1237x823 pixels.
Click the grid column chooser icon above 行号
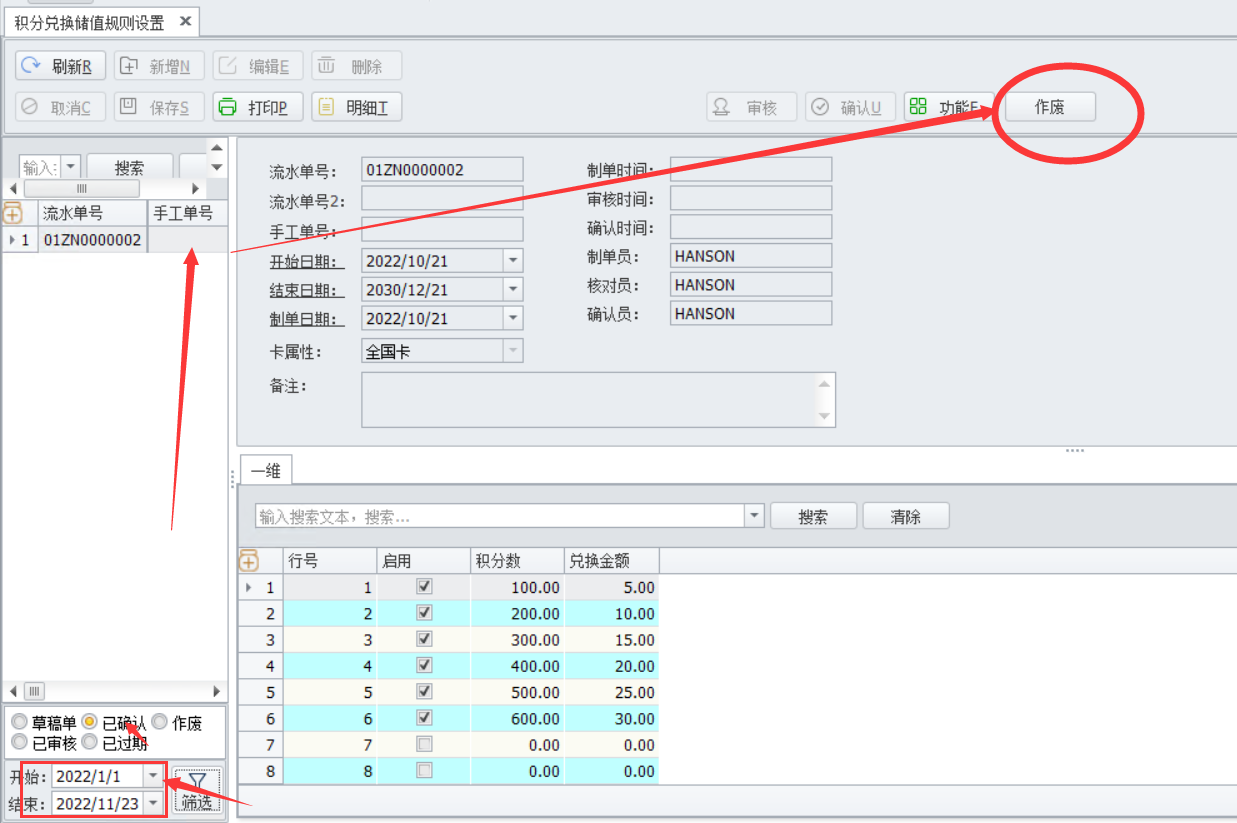click(x=248, y=561)
